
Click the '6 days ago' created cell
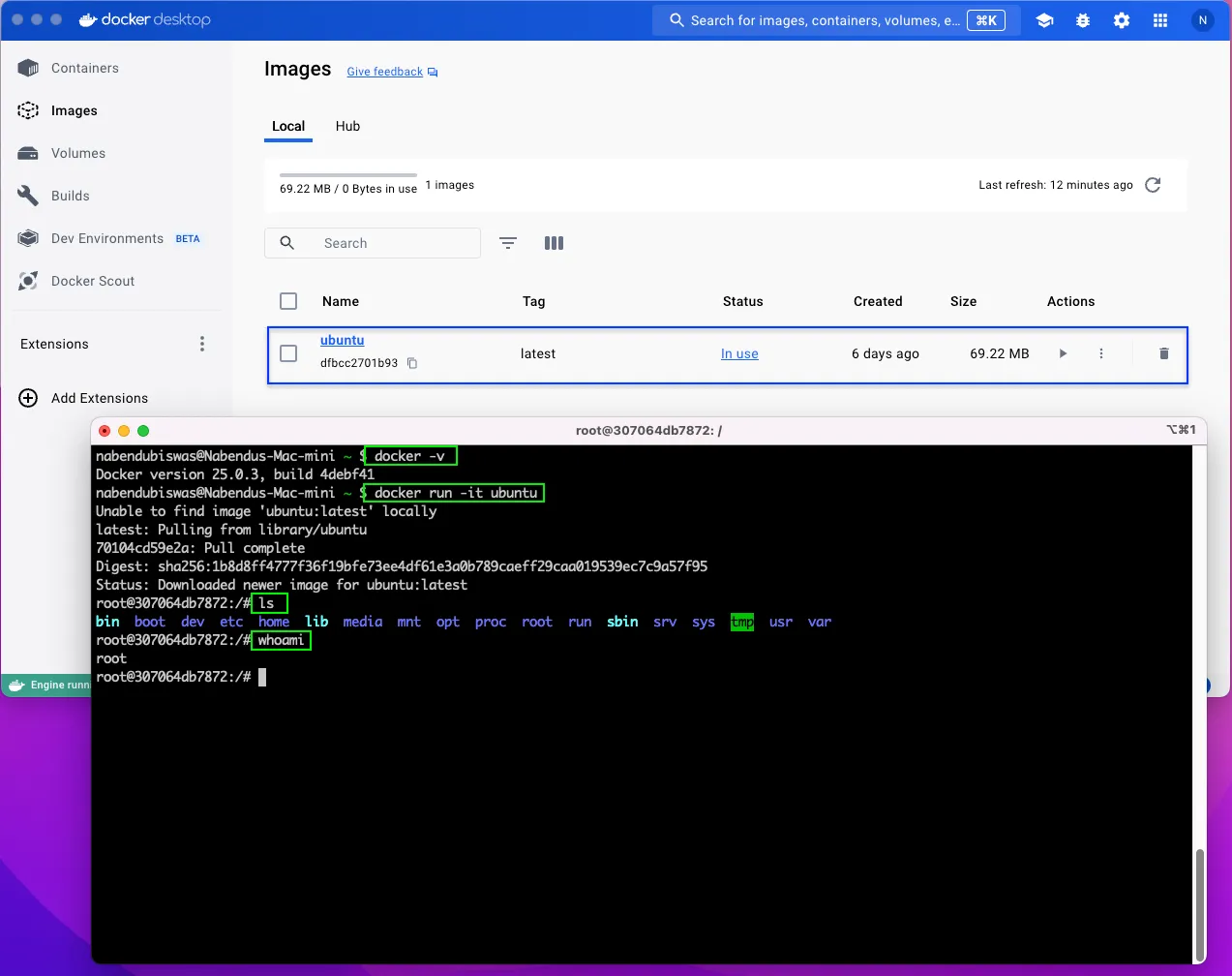[886, 353]
